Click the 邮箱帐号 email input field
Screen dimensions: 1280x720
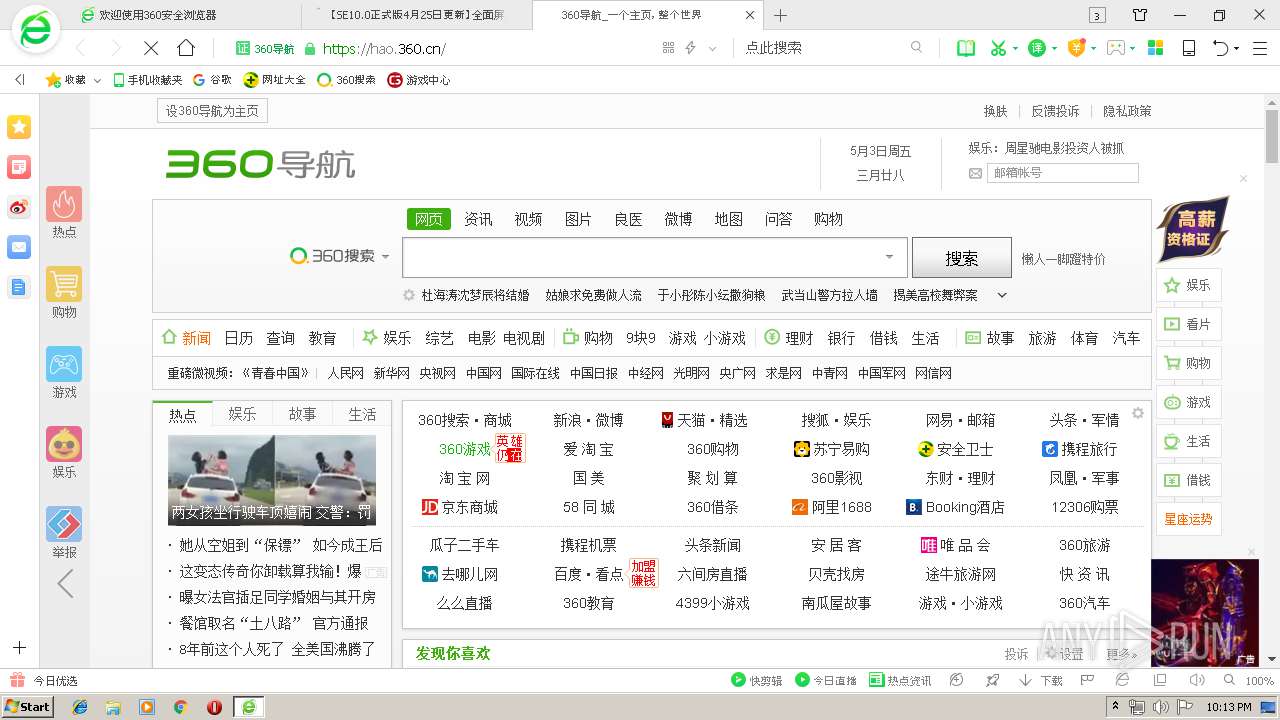click(1063, 173)
